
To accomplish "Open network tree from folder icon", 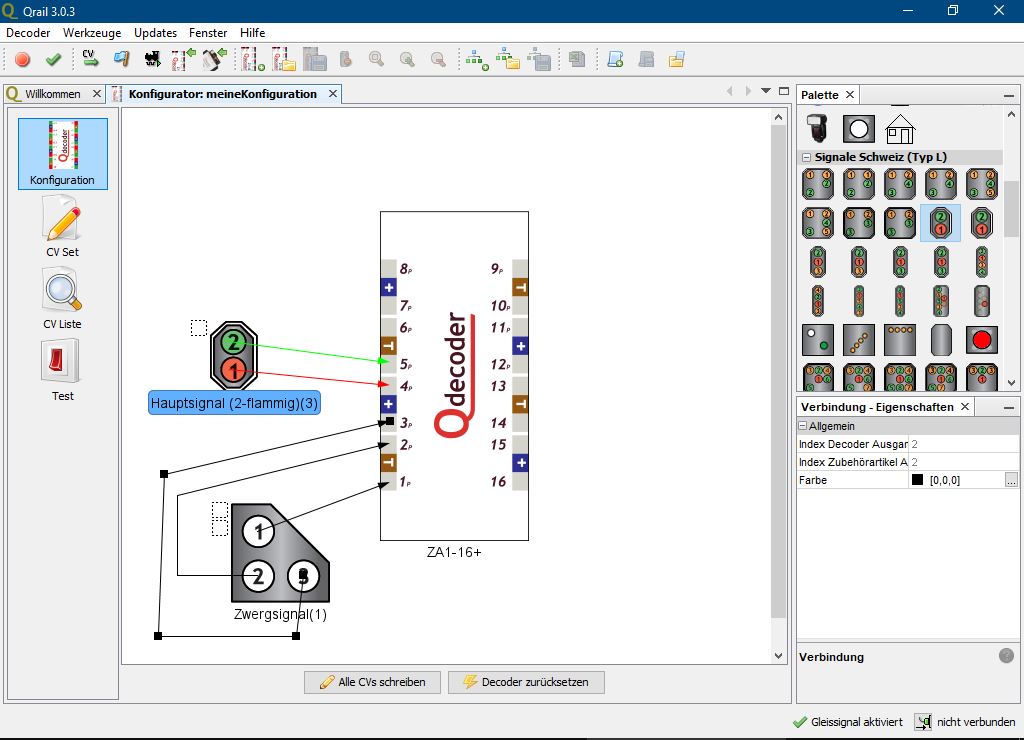I will click(508, 59).
